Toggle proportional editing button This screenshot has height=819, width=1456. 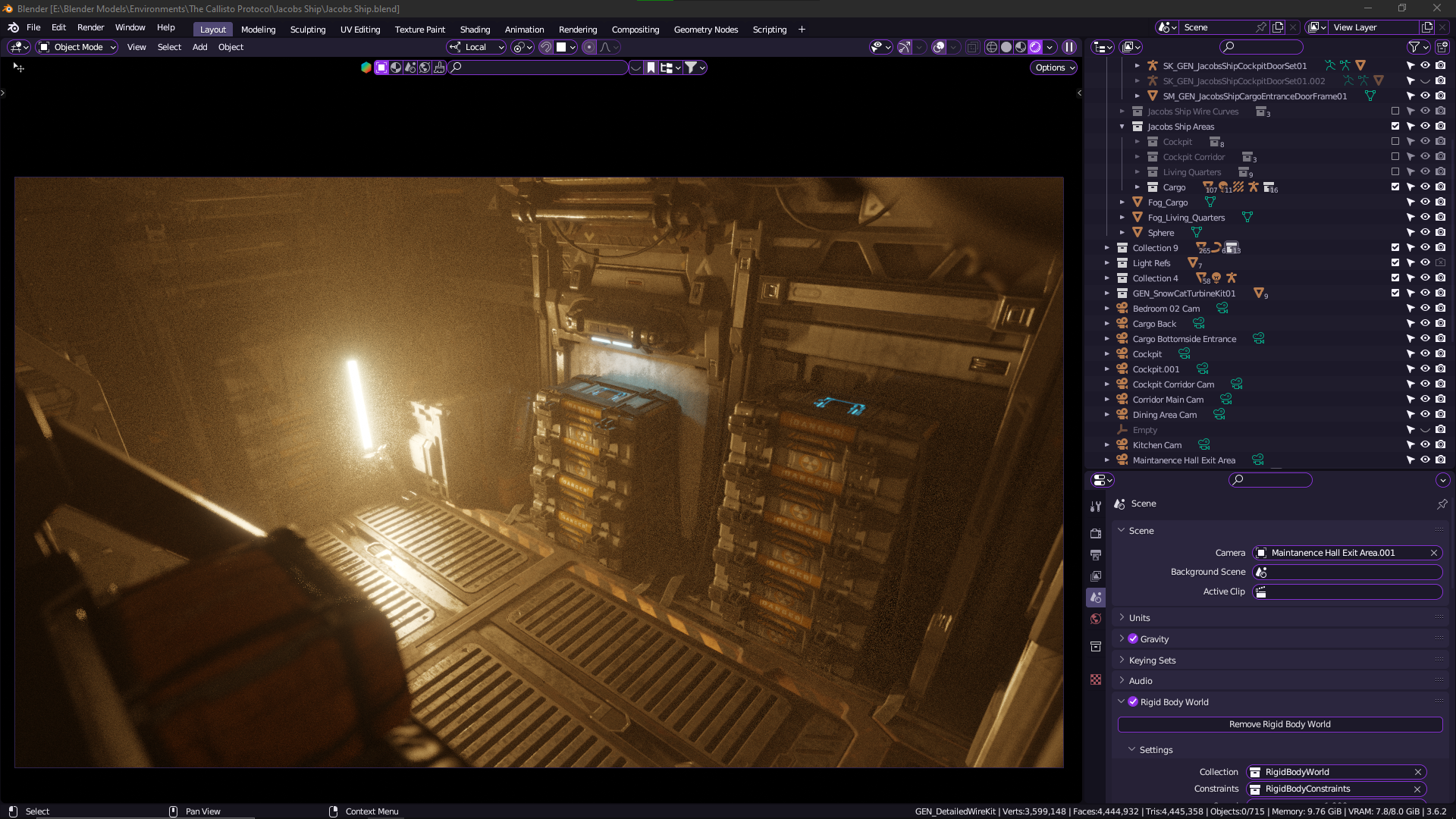[x=589, y=47]
